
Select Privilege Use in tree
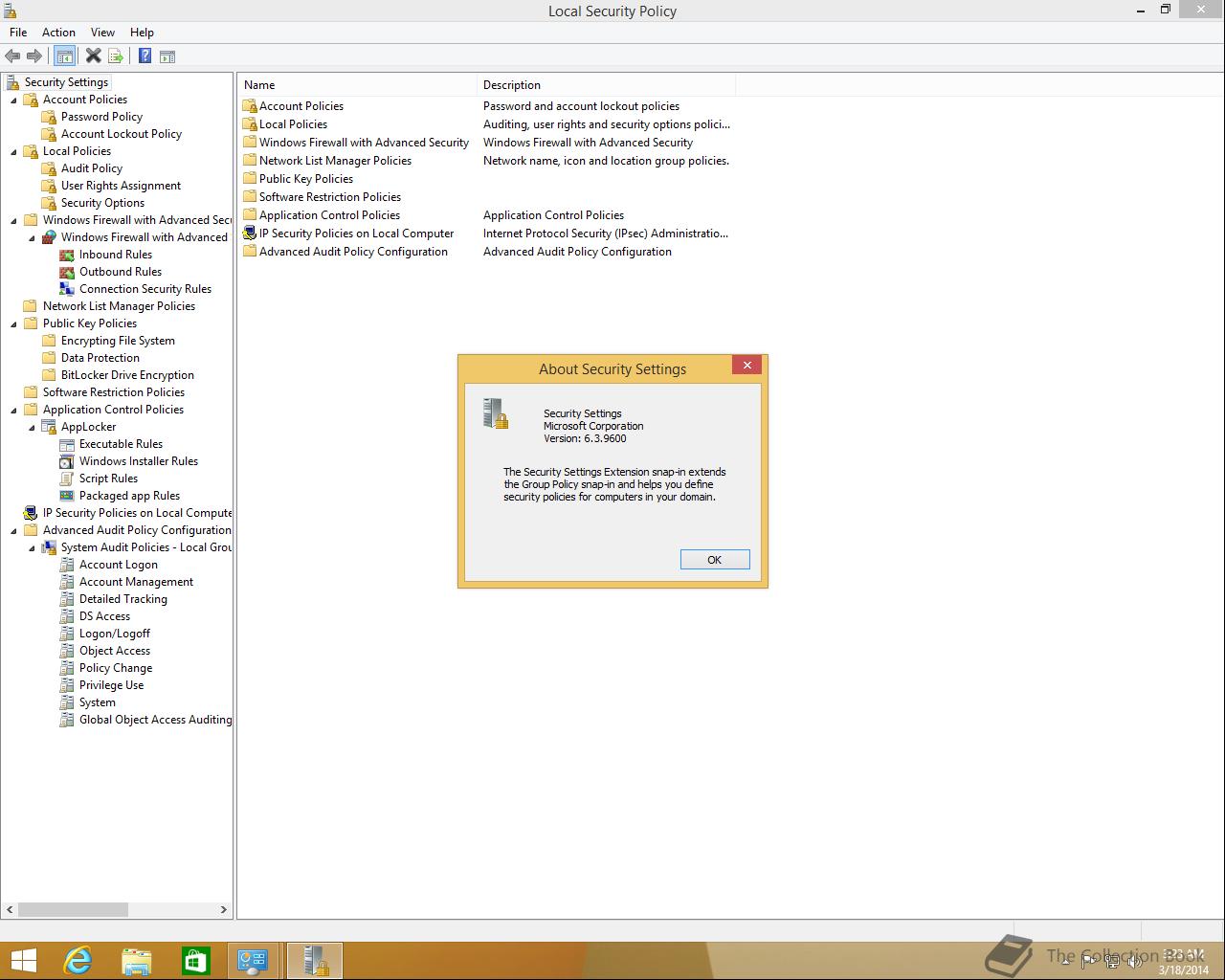[111, 685]
